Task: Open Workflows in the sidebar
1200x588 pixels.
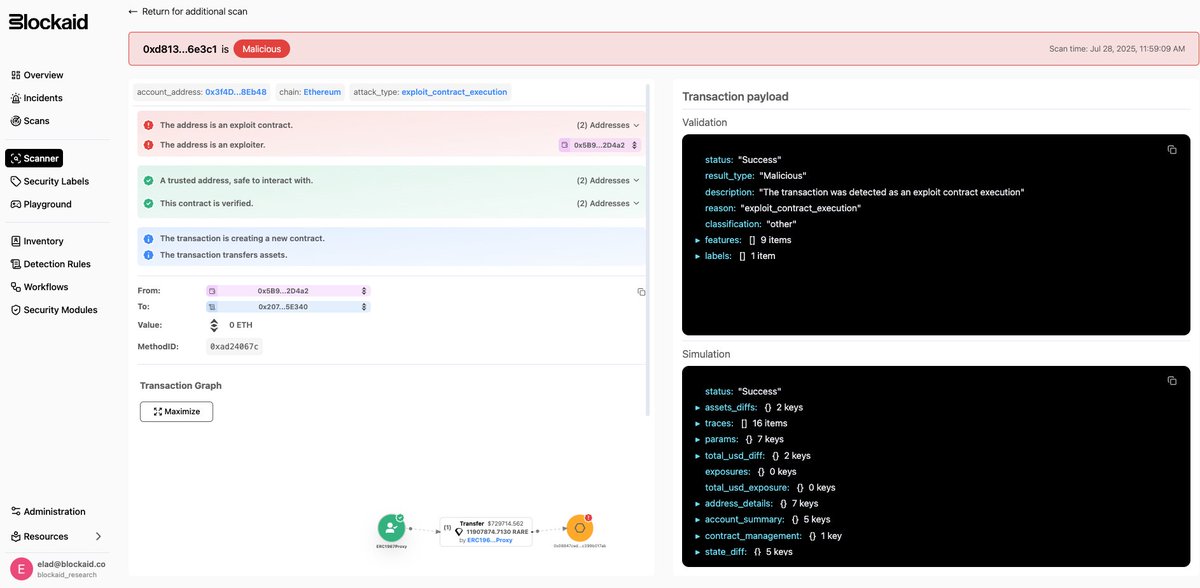Action: 39,287
